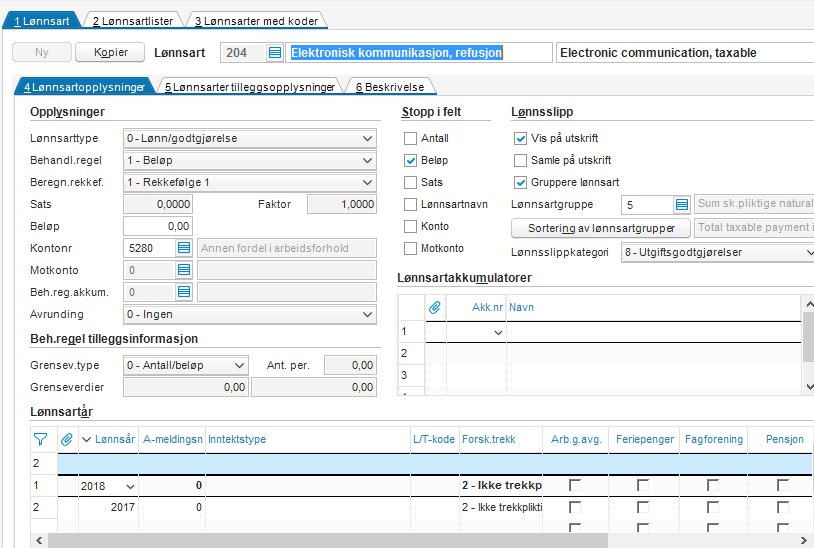
Task: Enable Samle på utskrift
Action: point(520,160)
